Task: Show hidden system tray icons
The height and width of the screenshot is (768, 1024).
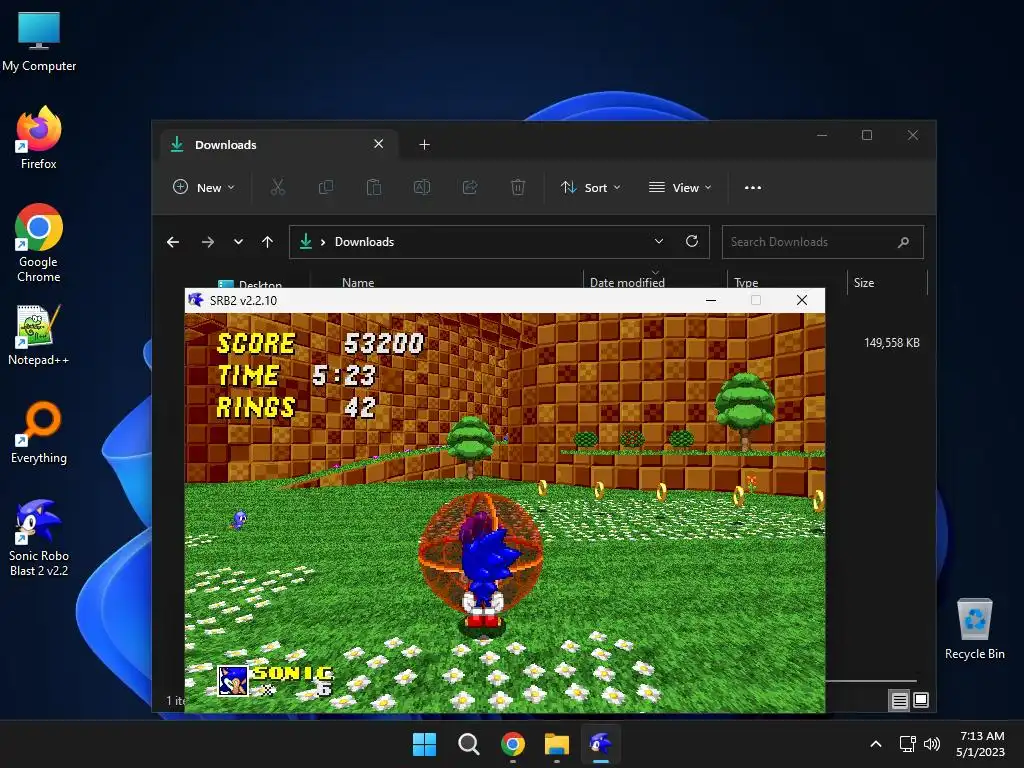Action: point(876,744)
